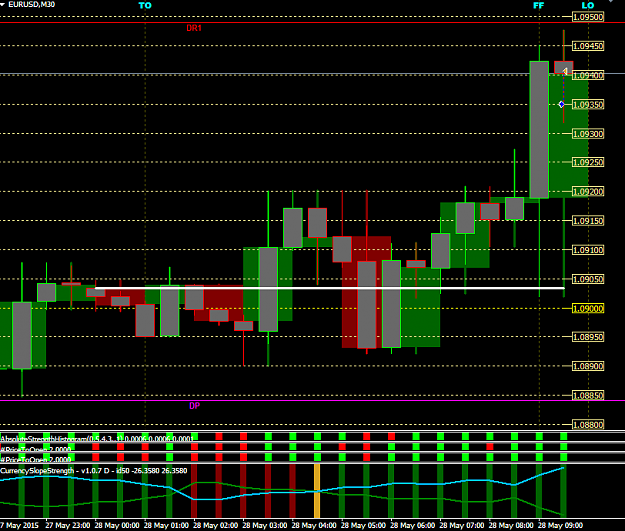
Task: Click the 28 May 01:00 time label
Action: click(166, 525)
